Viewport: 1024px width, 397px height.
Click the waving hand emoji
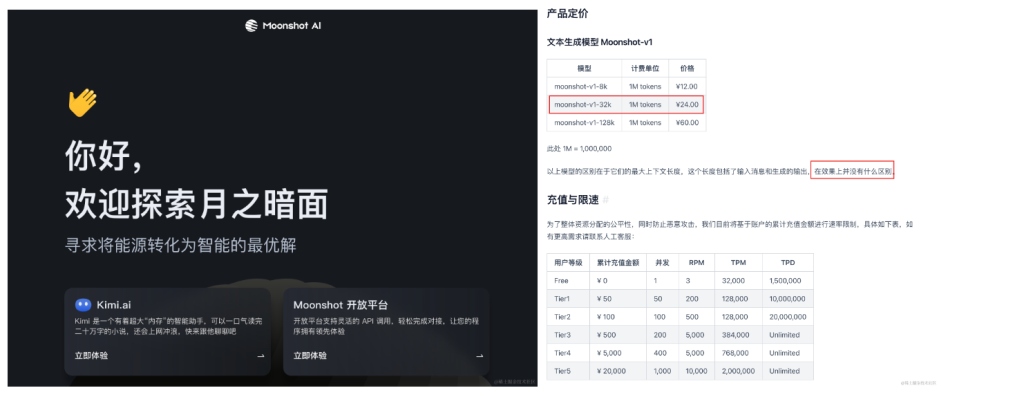point(82,103)
